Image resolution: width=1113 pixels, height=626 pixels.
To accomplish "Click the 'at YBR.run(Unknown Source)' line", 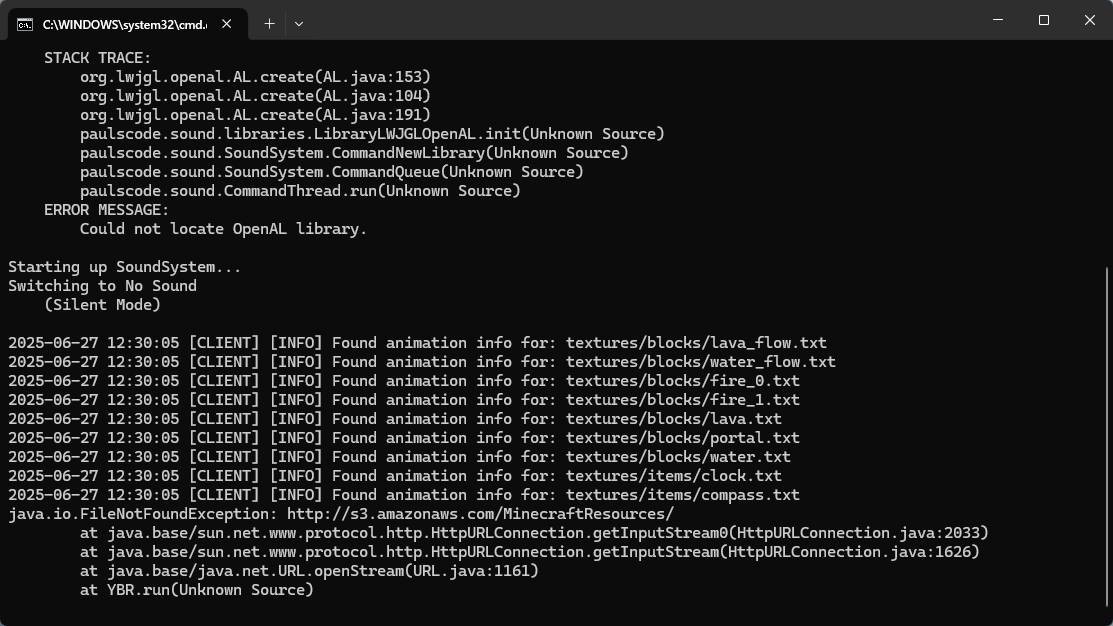I will [197, 590].
